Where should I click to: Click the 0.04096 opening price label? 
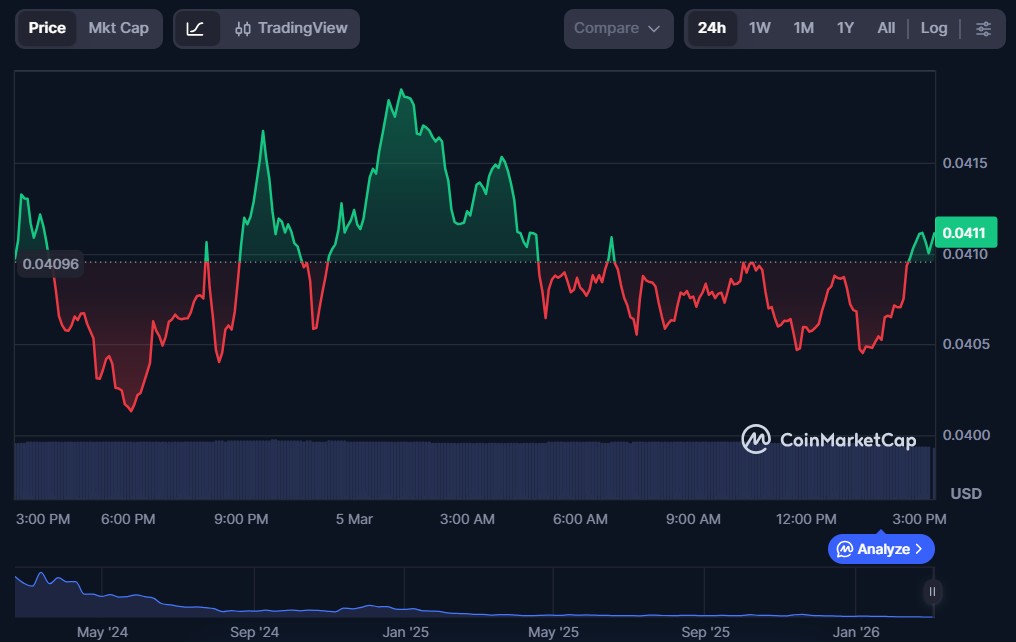50,264
